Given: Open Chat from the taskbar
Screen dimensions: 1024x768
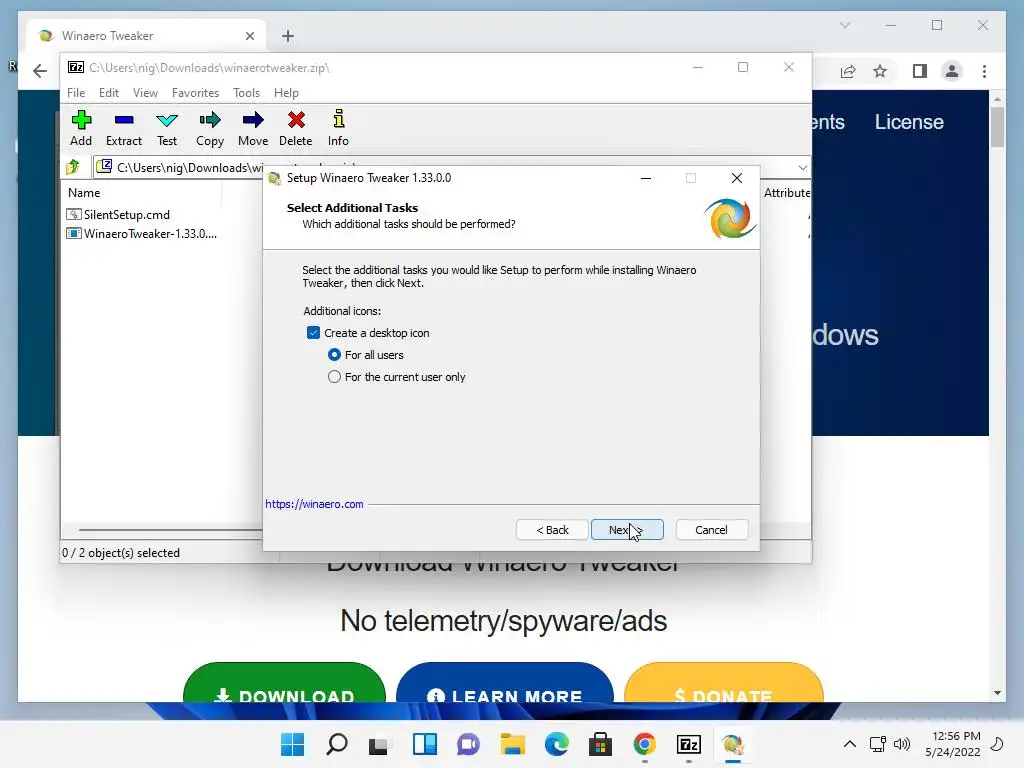Looking at the screenshot, I should (468, 744).
